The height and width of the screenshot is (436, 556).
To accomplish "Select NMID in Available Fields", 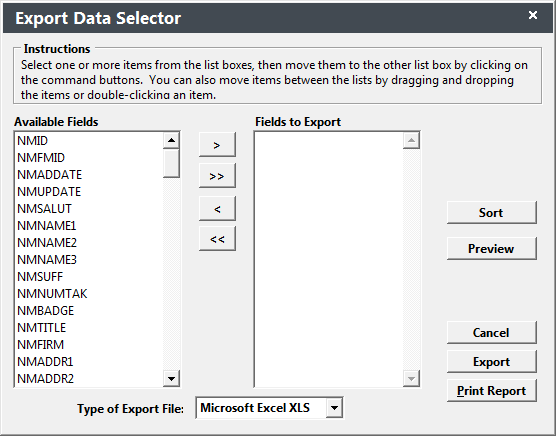I will point(32,141).
